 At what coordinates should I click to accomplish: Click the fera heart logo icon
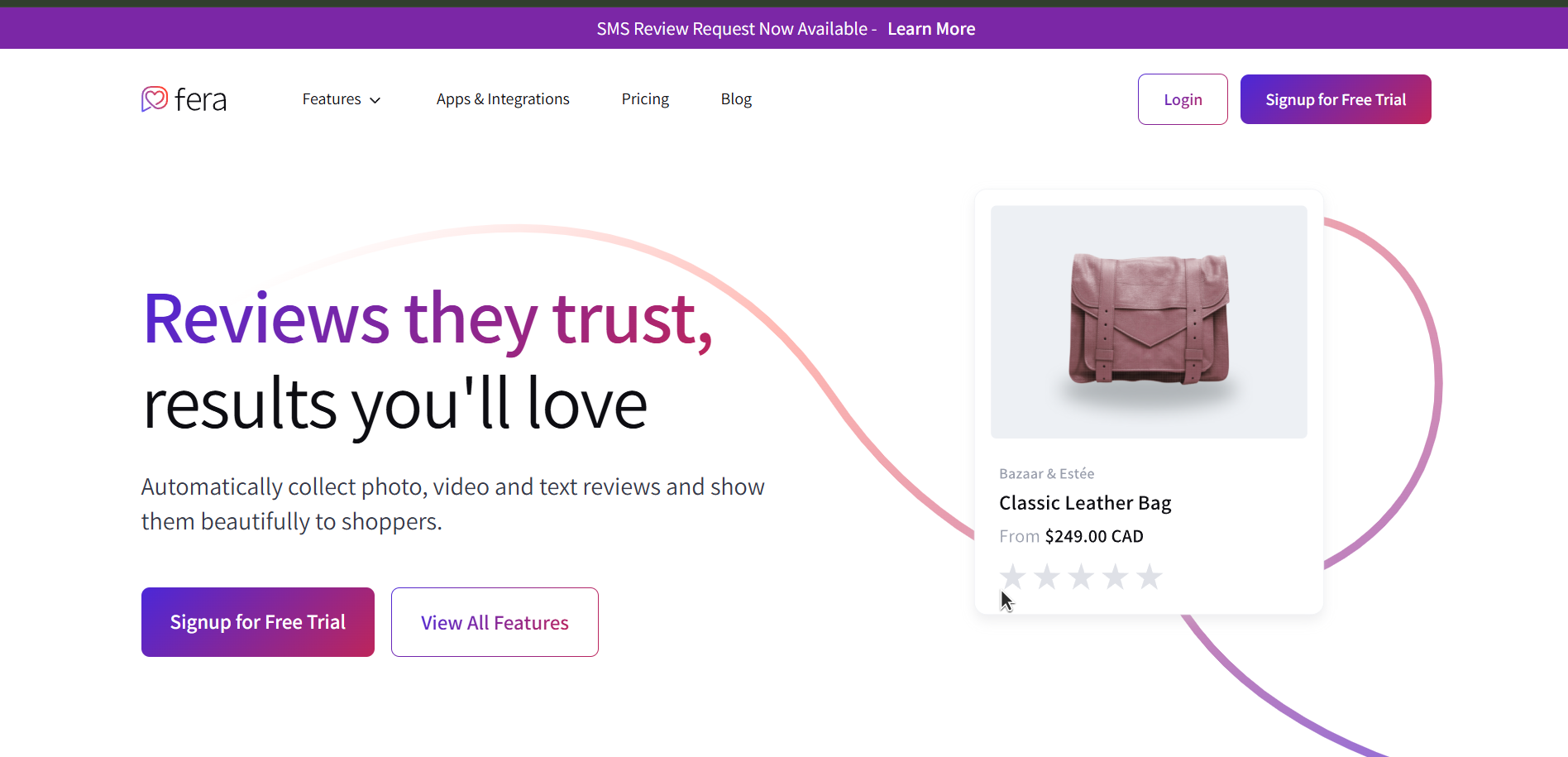(155, 99)
